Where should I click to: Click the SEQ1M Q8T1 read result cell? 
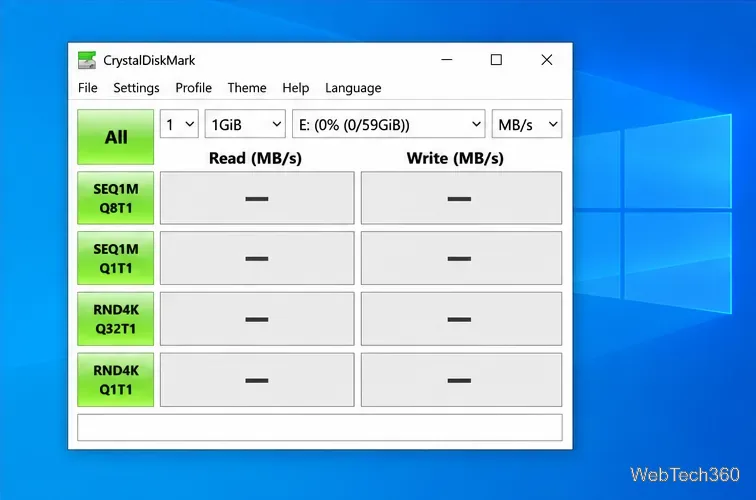pos(257,198)
